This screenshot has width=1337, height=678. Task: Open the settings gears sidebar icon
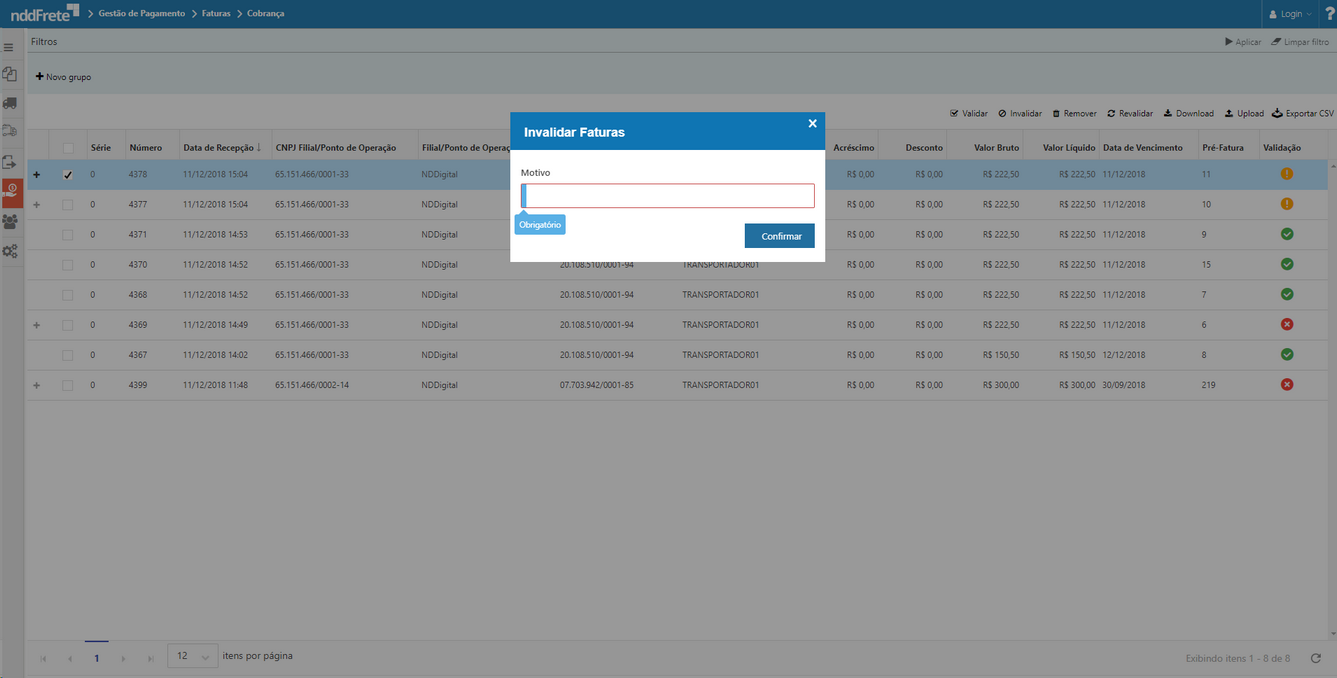(10, 252)
